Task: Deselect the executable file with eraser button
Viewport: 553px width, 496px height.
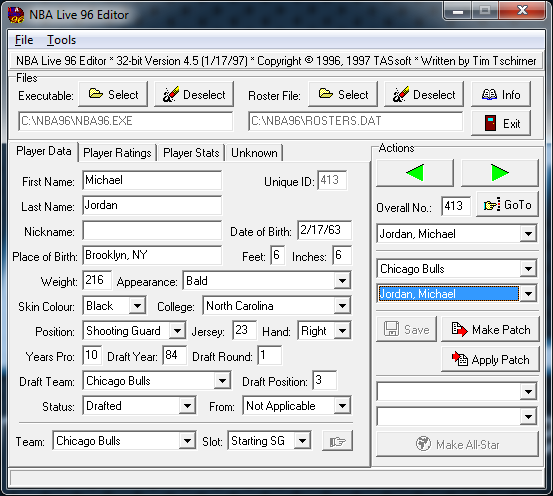Action: click(x=194, y=94)
